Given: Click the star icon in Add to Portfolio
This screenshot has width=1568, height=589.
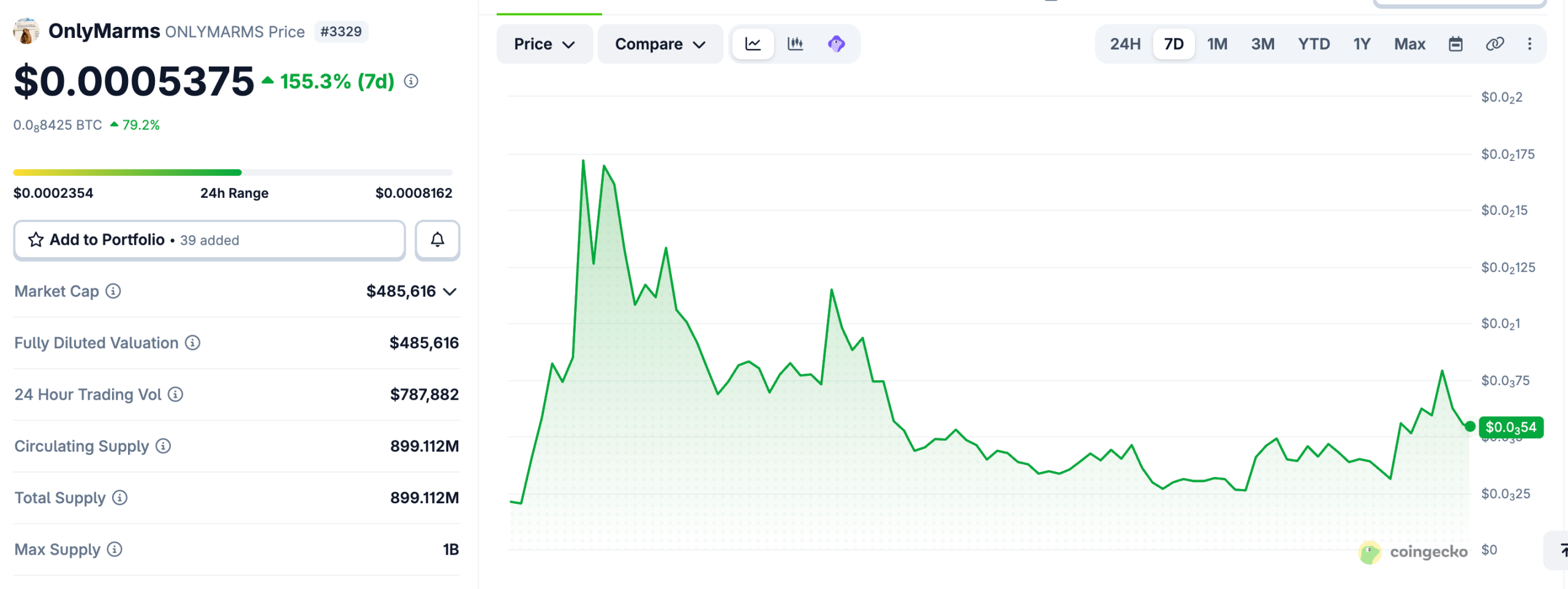Looking at the screenshot, I should pyautogui.click(x=36, y=240).
